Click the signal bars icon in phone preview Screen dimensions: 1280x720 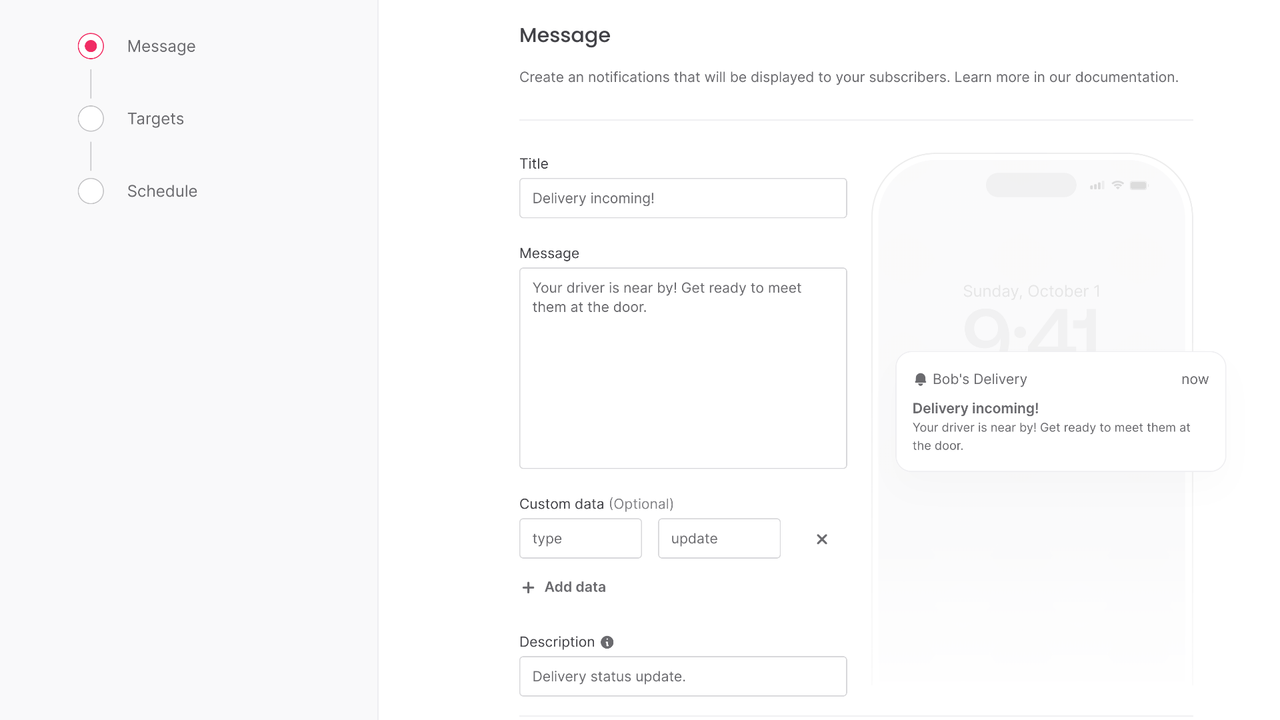pos(1097,185)
